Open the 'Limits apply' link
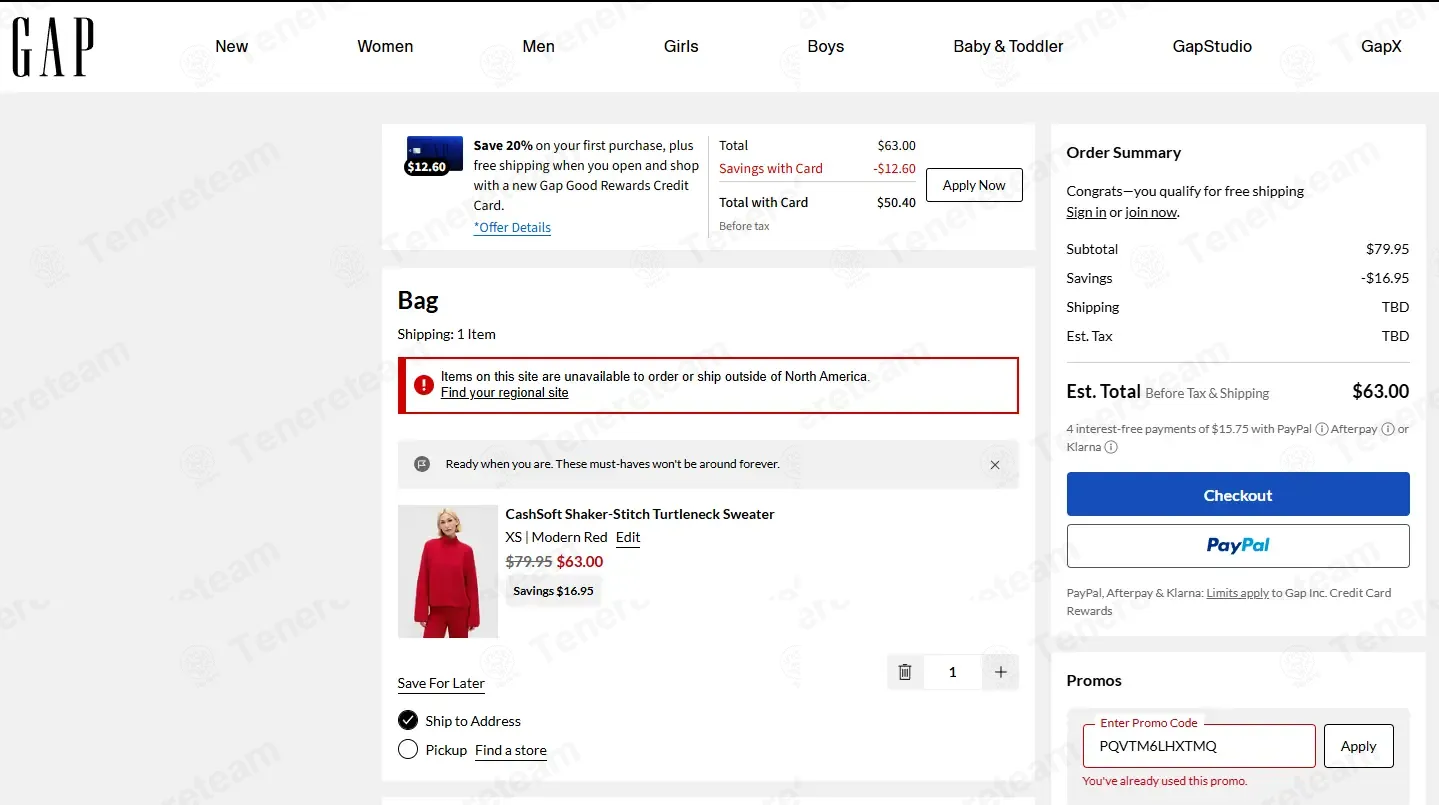1439x805 pixels. click(1238, 593)
